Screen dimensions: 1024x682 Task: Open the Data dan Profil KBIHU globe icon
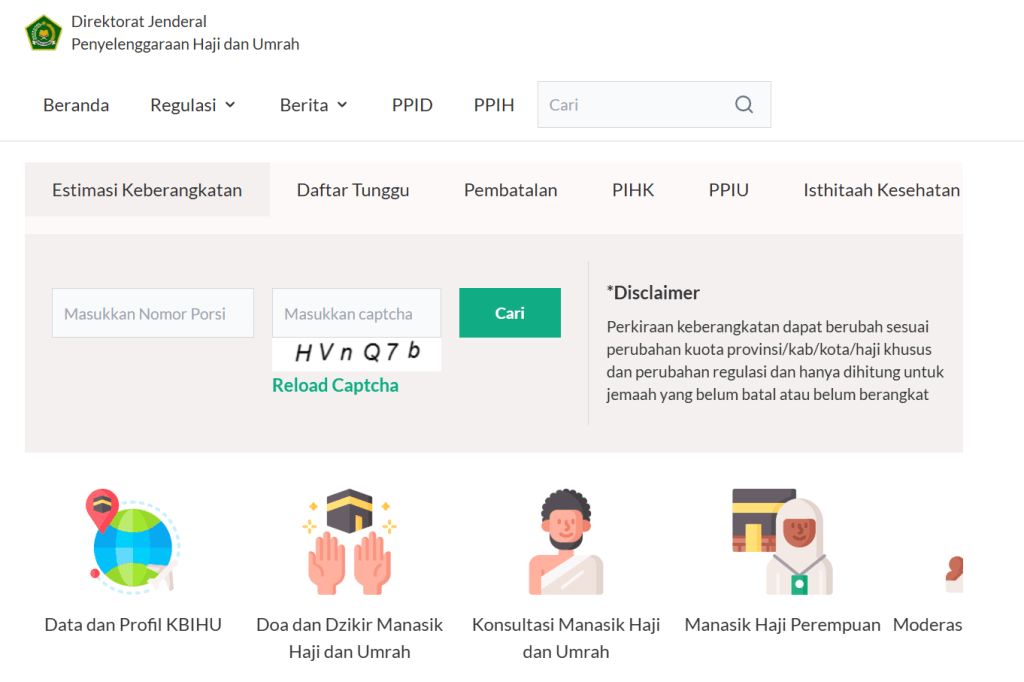[133, 541]
